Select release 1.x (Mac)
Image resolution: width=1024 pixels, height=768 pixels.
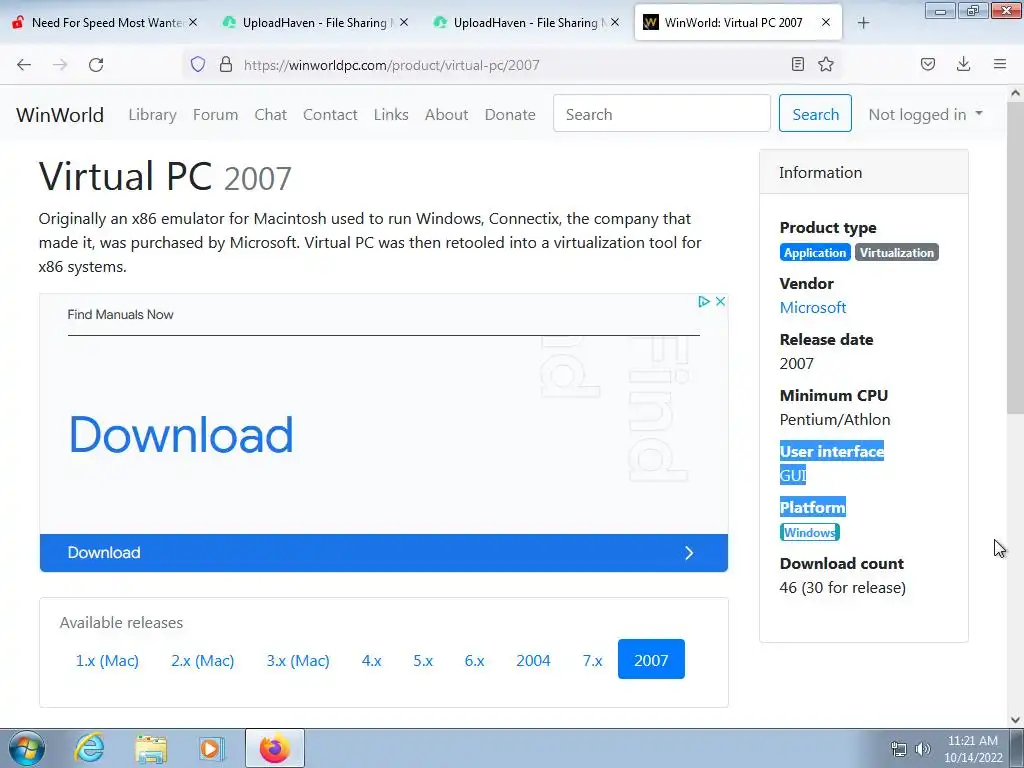(107, 660)
